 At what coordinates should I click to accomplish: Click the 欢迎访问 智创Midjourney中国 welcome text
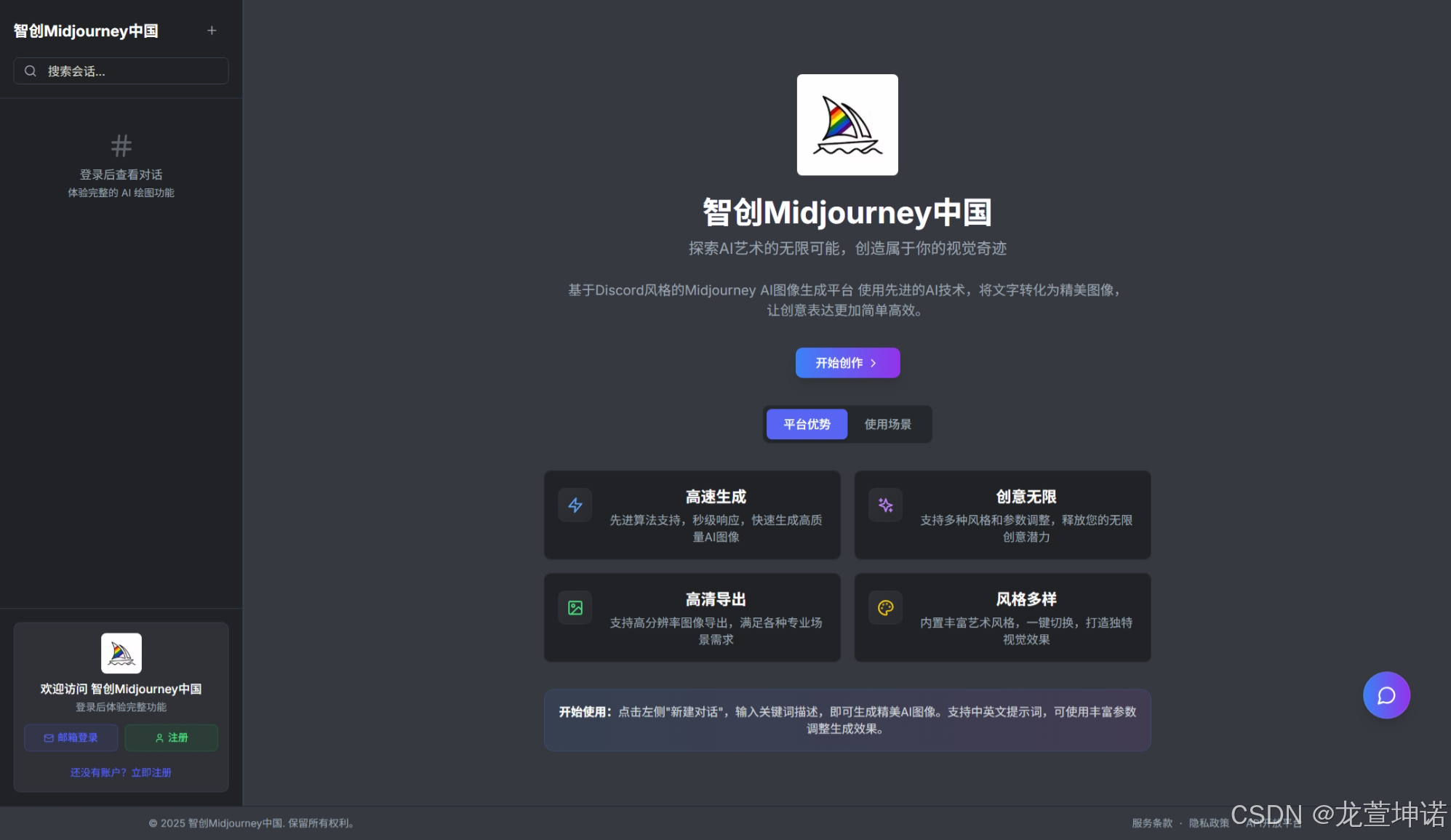point(121,689)
